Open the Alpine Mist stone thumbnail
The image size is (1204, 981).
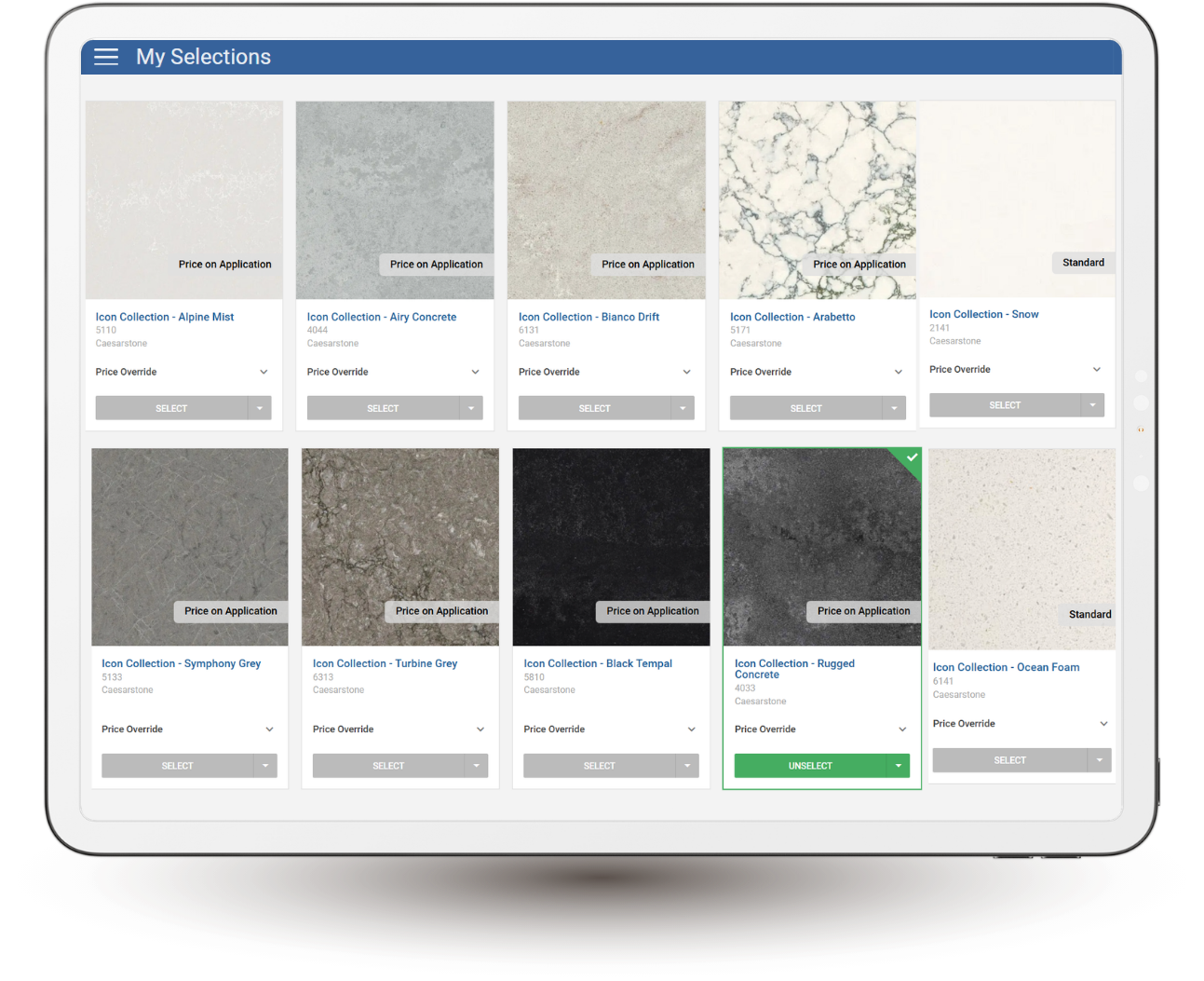coord(184,200)
